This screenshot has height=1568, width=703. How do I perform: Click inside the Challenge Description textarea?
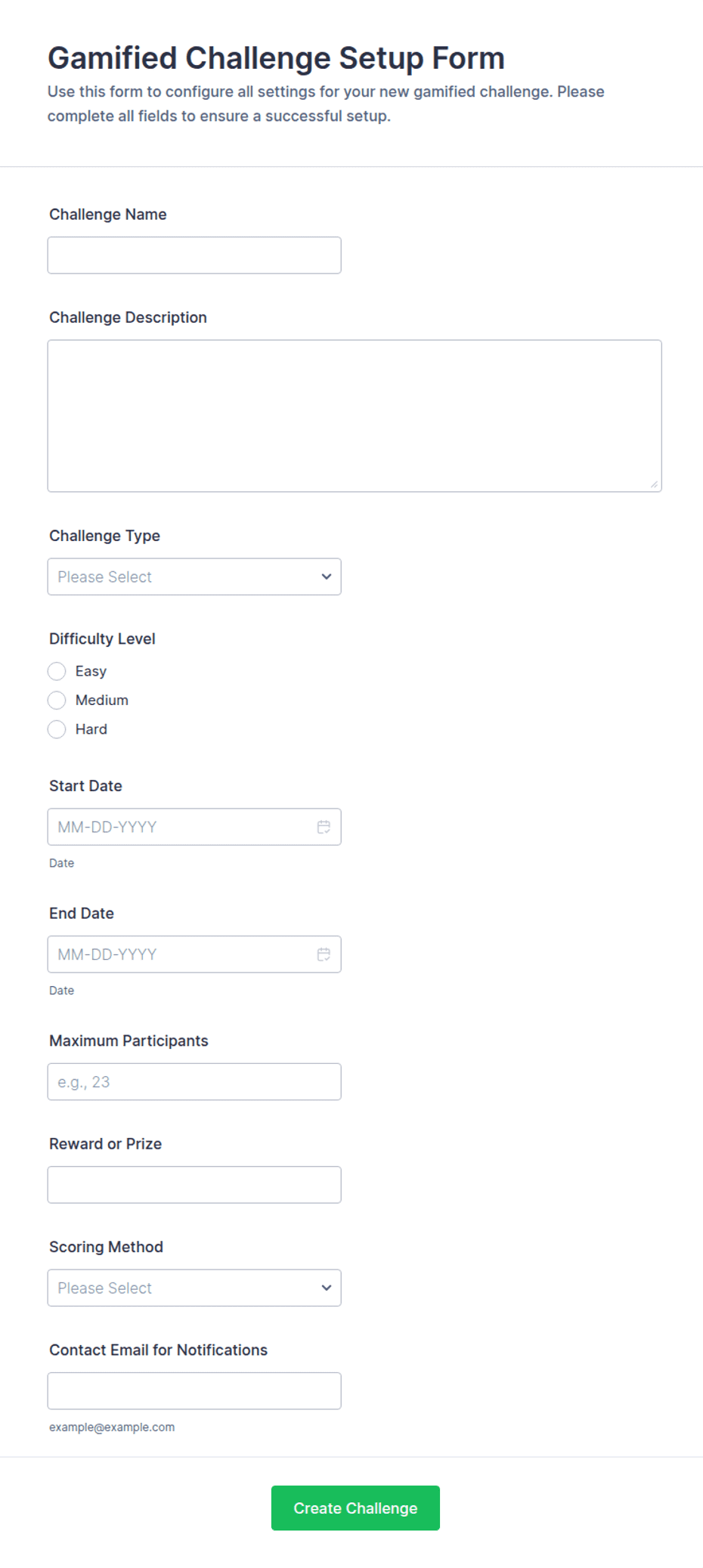[355, 416]
